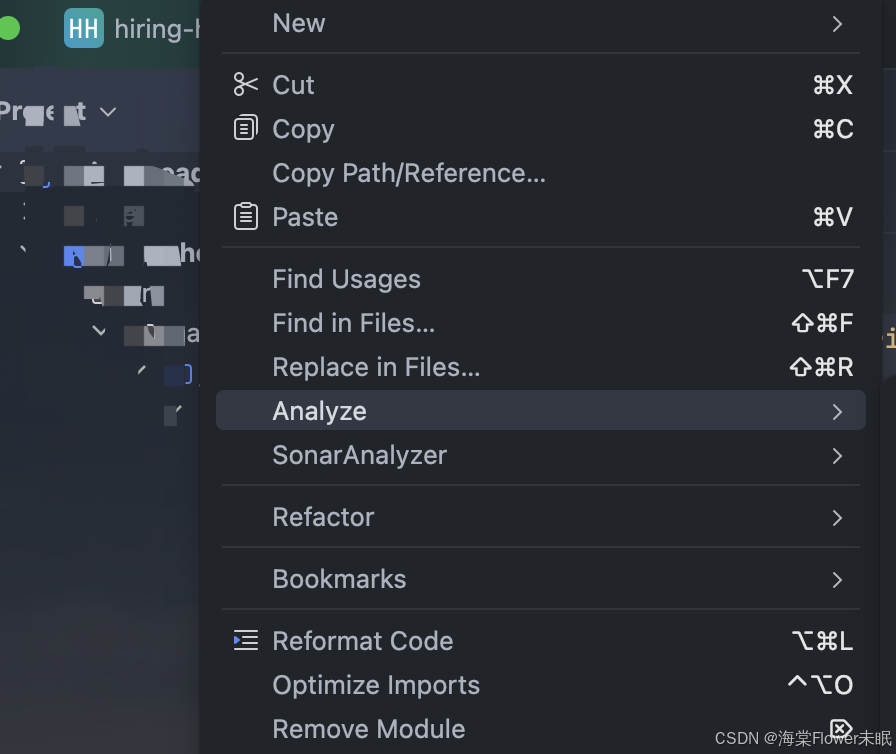Choose Find Usages from context menu
Screen dimensions: 896x754
[x=346, y=279]
